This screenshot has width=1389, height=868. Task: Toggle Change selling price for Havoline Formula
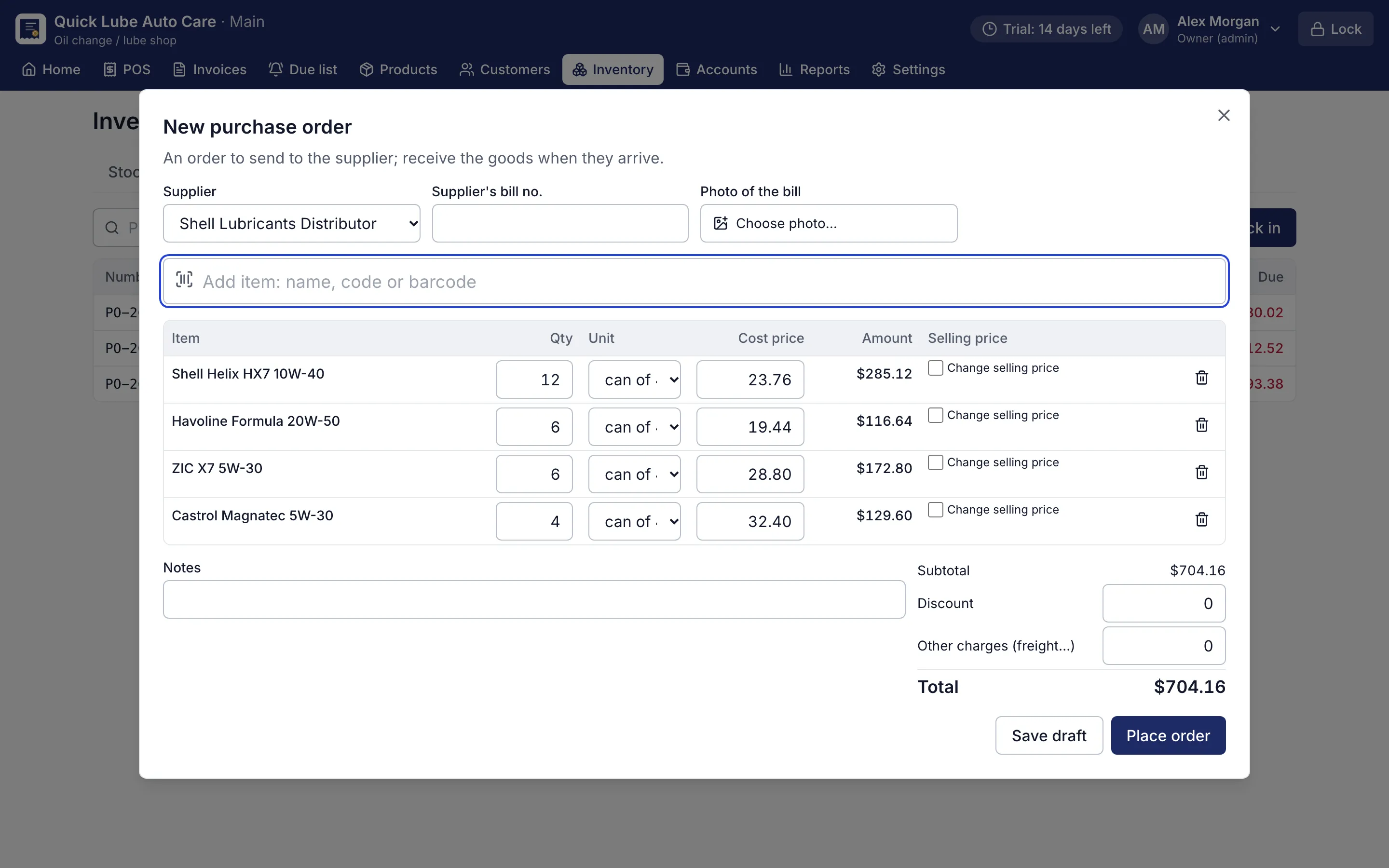click(936, 415)
